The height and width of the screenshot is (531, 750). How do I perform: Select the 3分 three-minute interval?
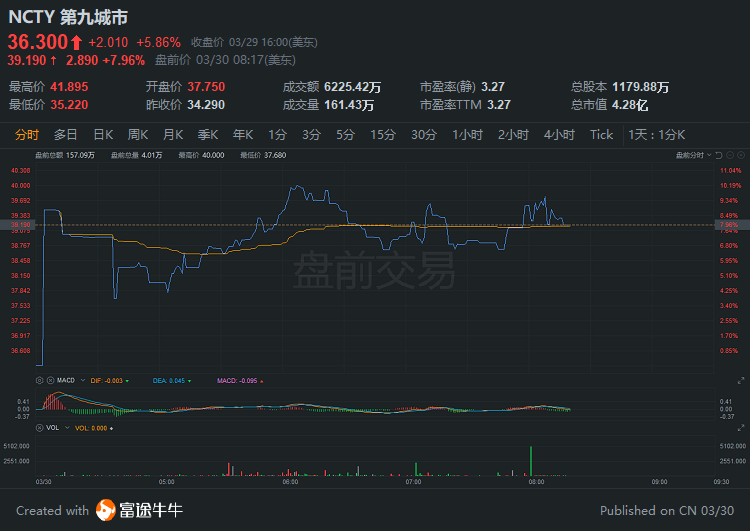pyautogui.click(x=311, y=135)
